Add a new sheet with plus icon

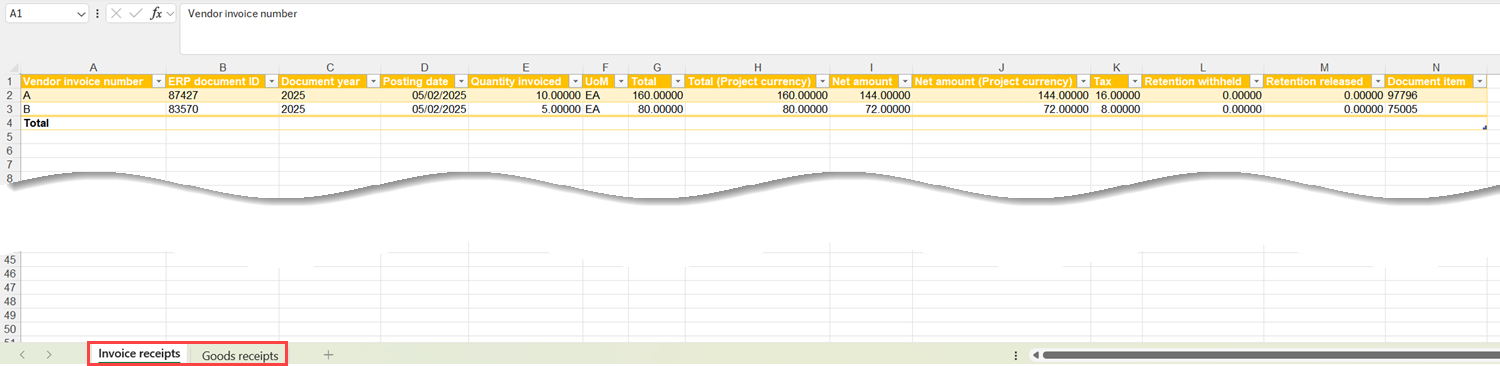328,354
